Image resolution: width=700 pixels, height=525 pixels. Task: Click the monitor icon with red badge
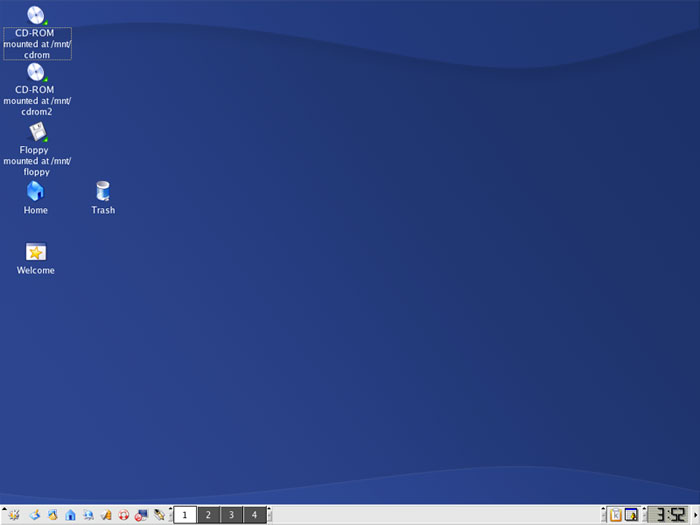point(142,515)
